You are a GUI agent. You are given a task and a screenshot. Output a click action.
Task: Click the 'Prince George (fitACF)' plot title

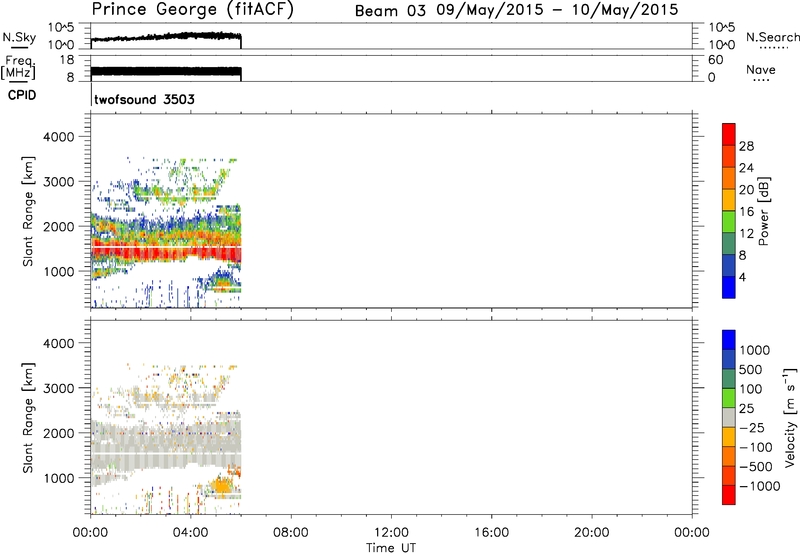pos(193,9)
